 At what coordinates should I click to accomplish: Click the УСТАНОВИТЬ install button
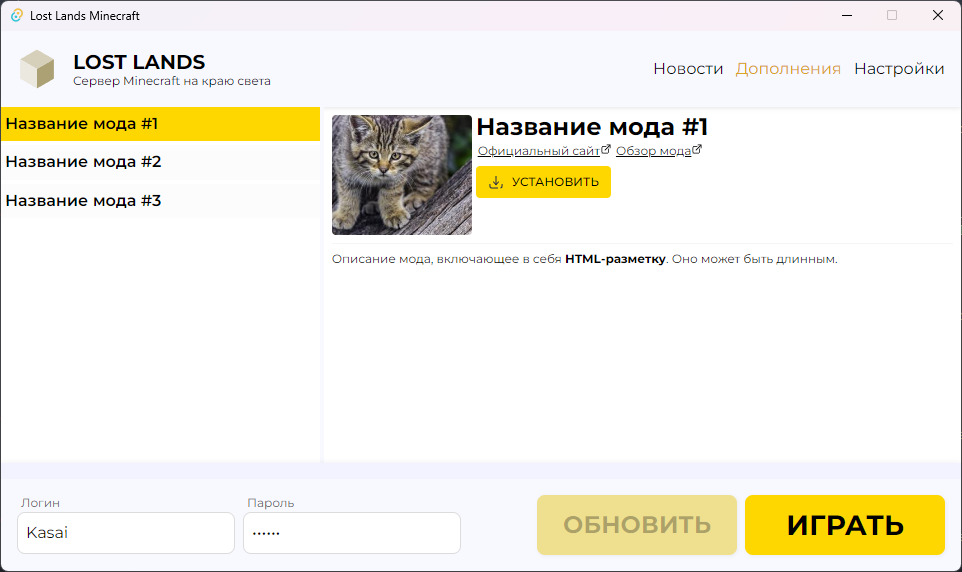(x=543, y=182)
